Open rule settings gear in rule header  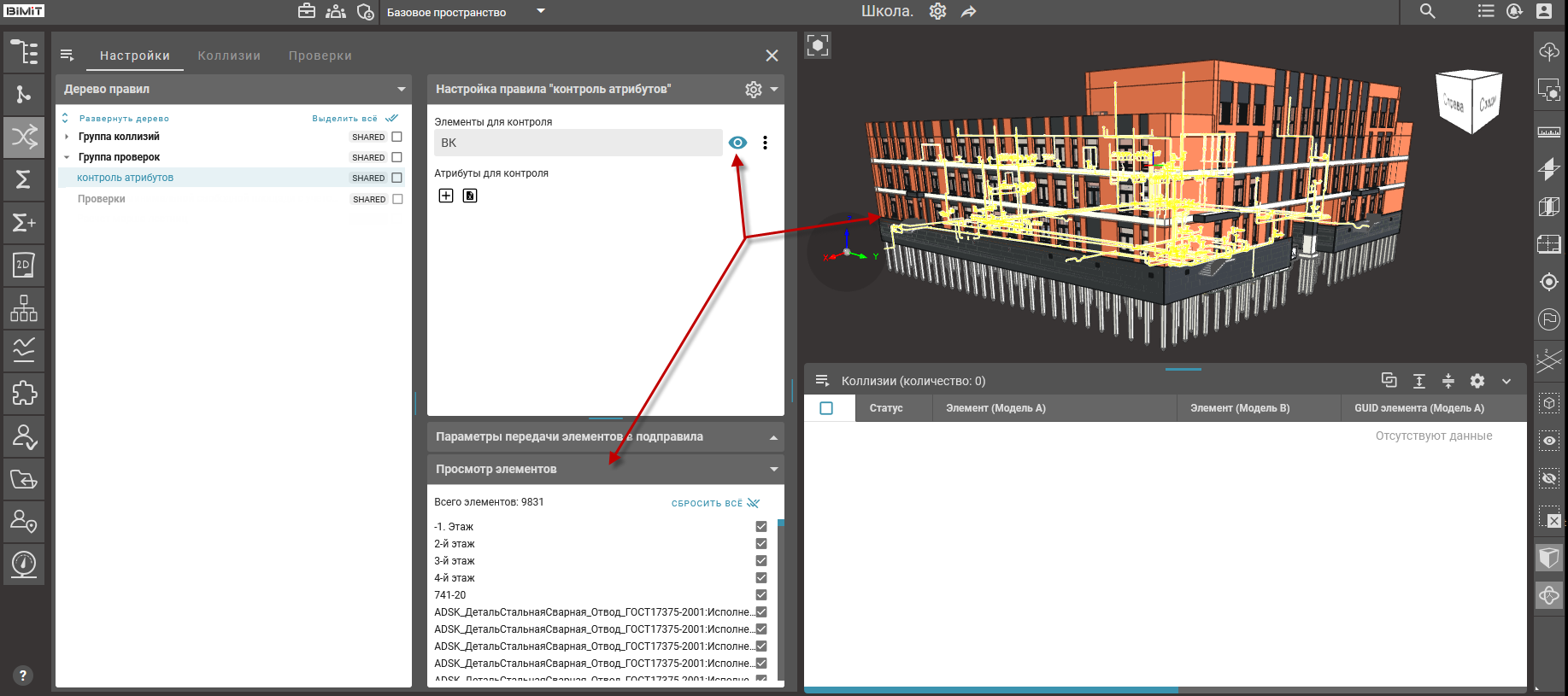point(753,90)
